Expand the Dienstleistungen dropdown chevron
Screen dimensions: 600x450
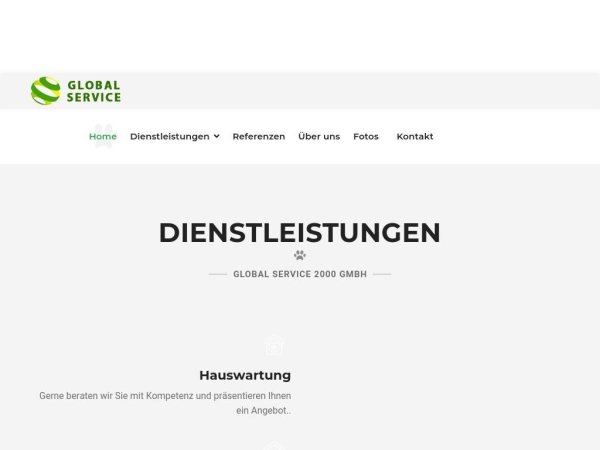(217, 136)
